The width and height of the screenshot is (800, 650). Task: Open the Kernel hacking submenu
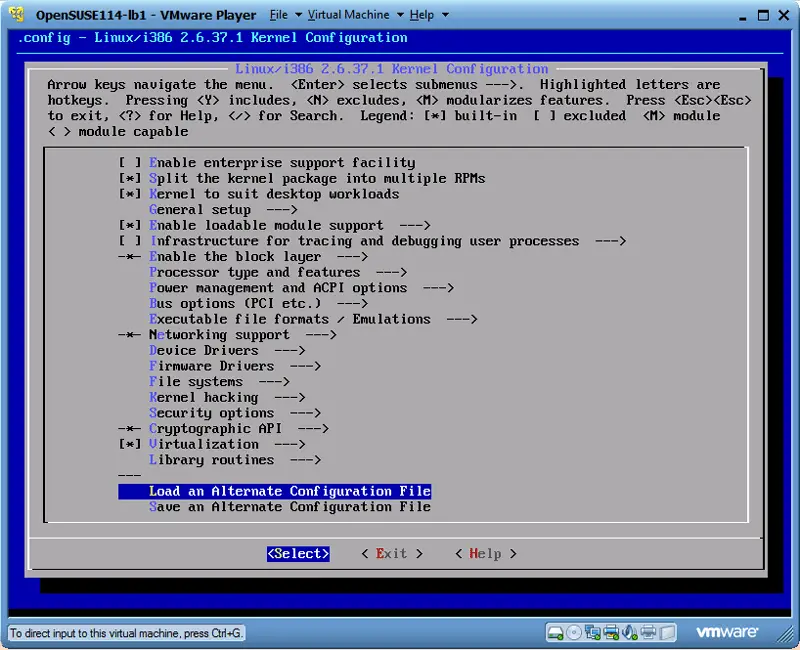point(227,397)
